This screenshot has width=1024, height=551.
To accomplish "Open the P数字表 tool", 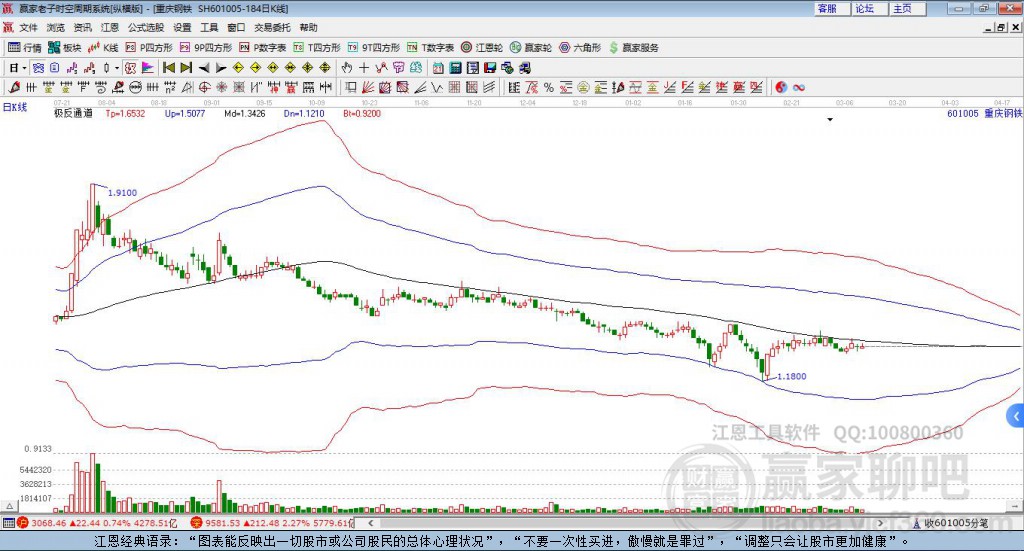I will (263, 48).
